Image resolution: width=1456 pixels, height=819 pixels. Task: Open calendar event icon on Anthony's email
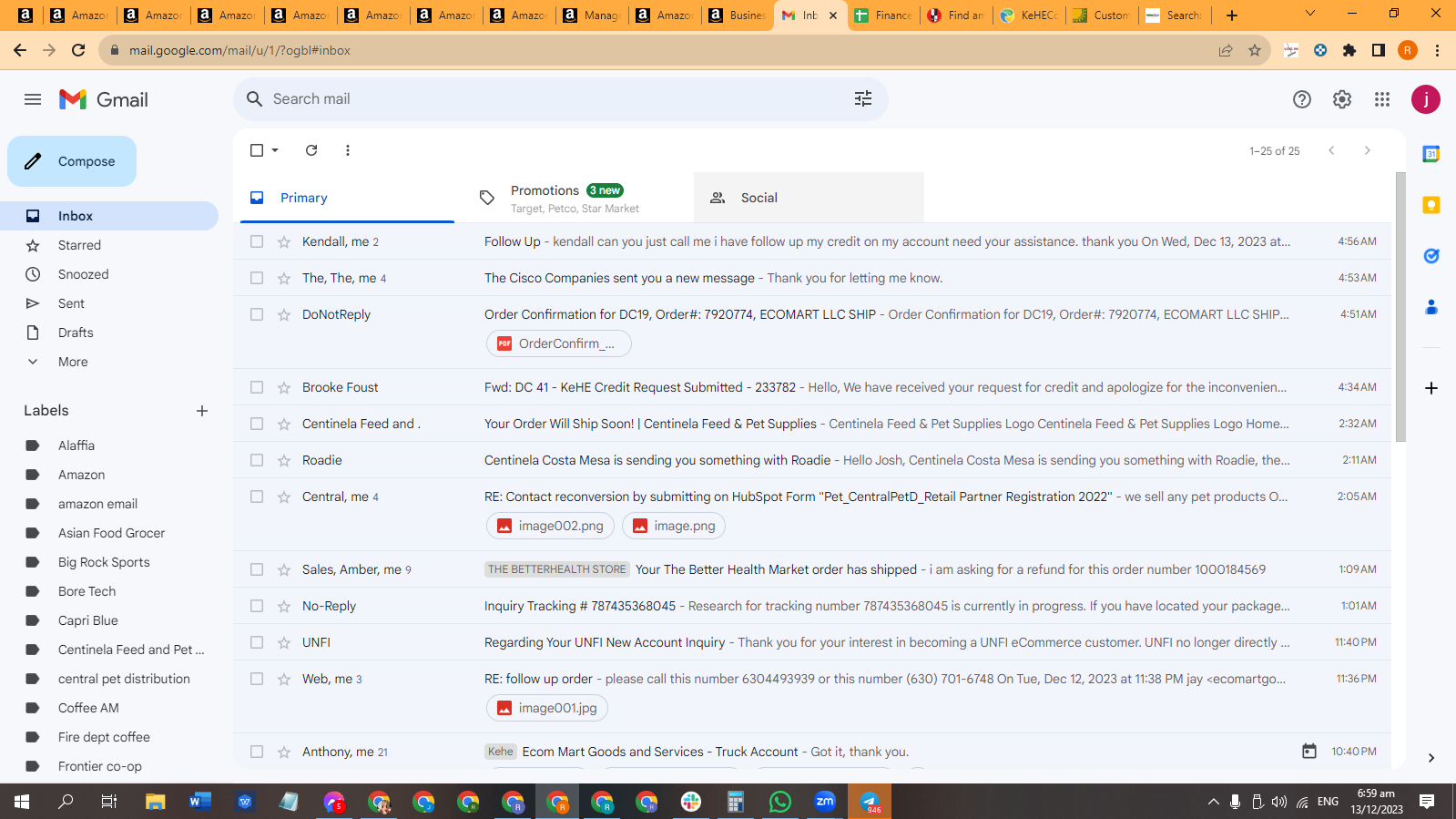pyautogui.click(x=1309, y=752)
